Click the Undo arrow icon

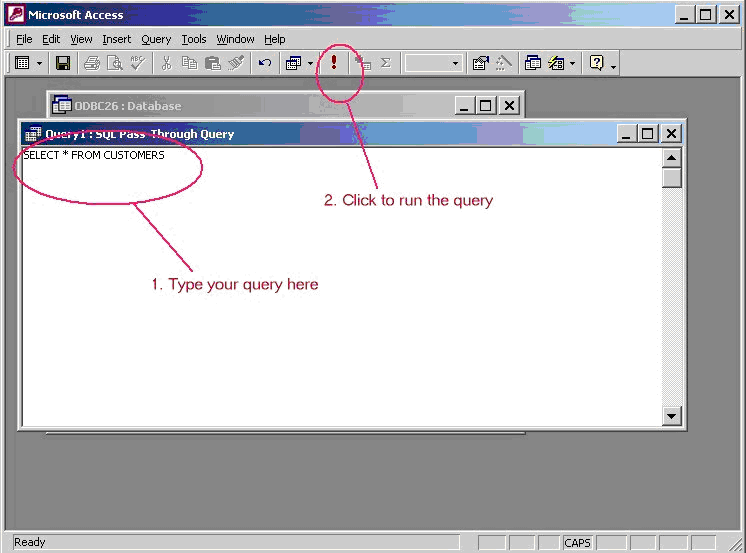coord(265,63)
